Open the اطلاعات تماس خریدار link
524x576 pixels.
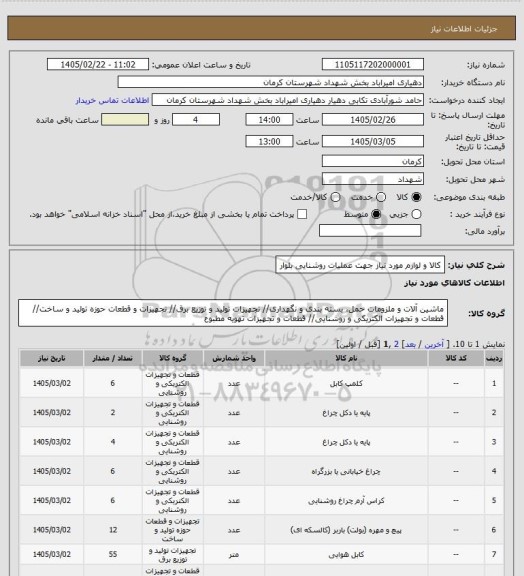112,100
